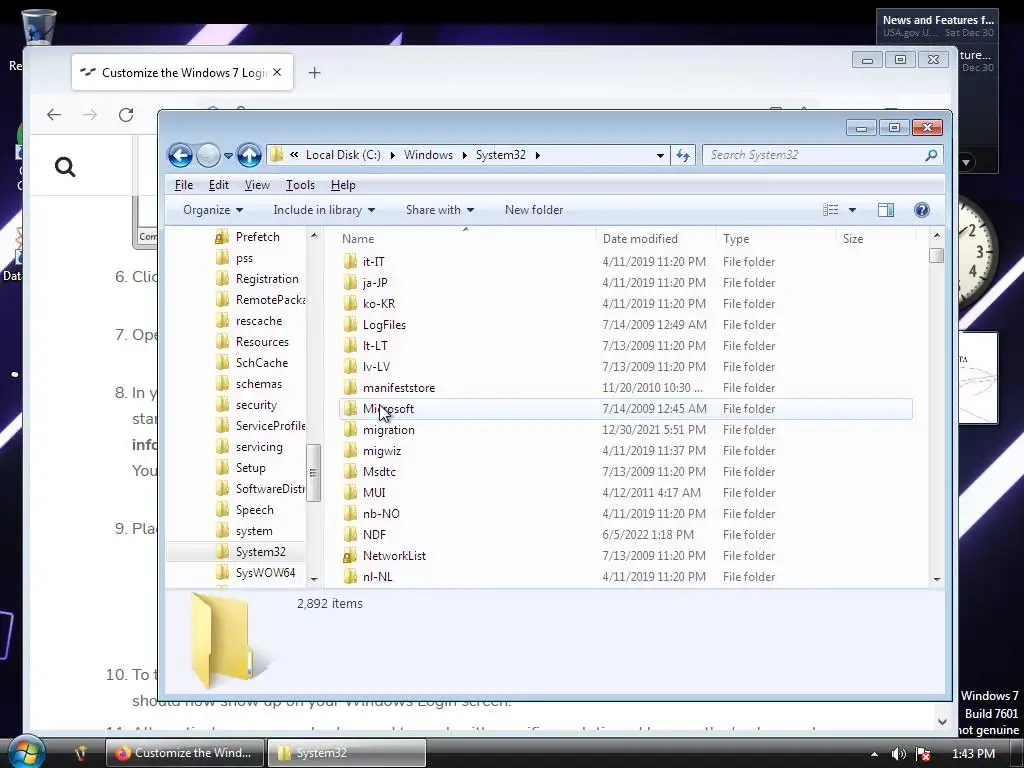Open a new browser tab
The height and width of the screenshot is (768, 1024).
click(314, 72)
